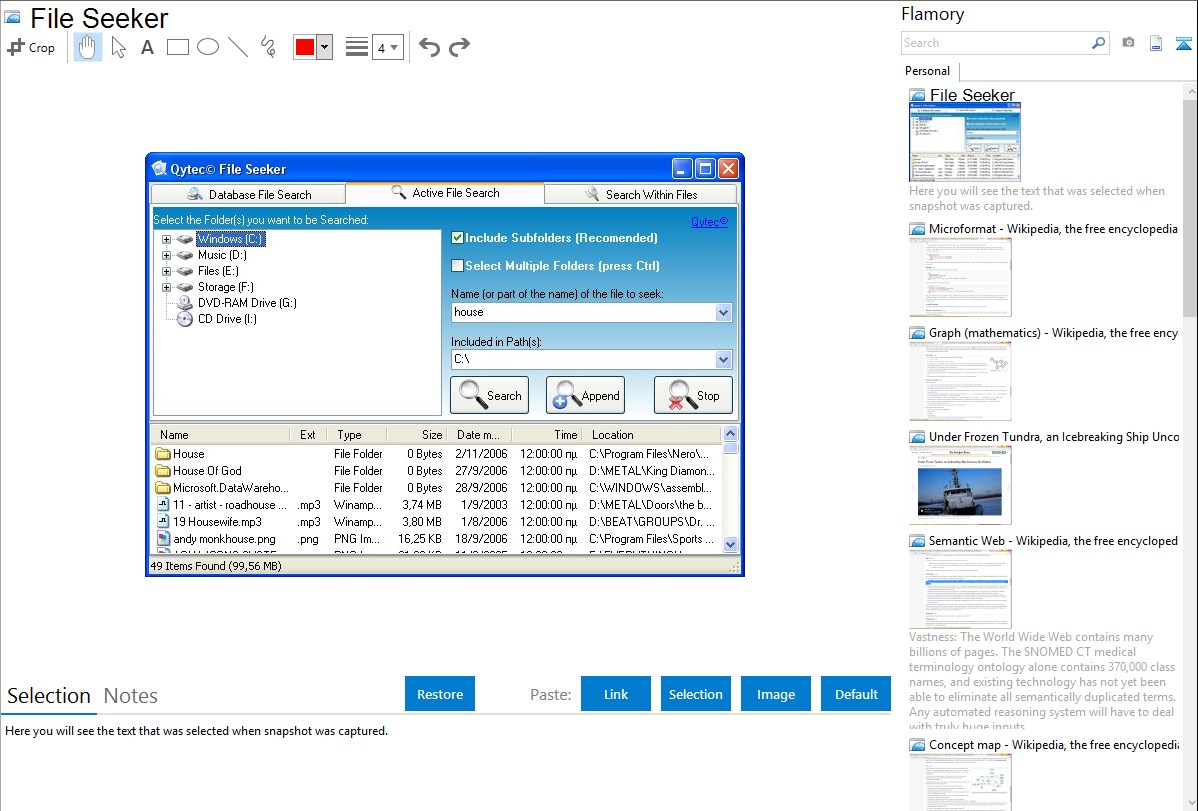Open the Graph (mathematics) snapshot thumbnail

click(960, 381)
